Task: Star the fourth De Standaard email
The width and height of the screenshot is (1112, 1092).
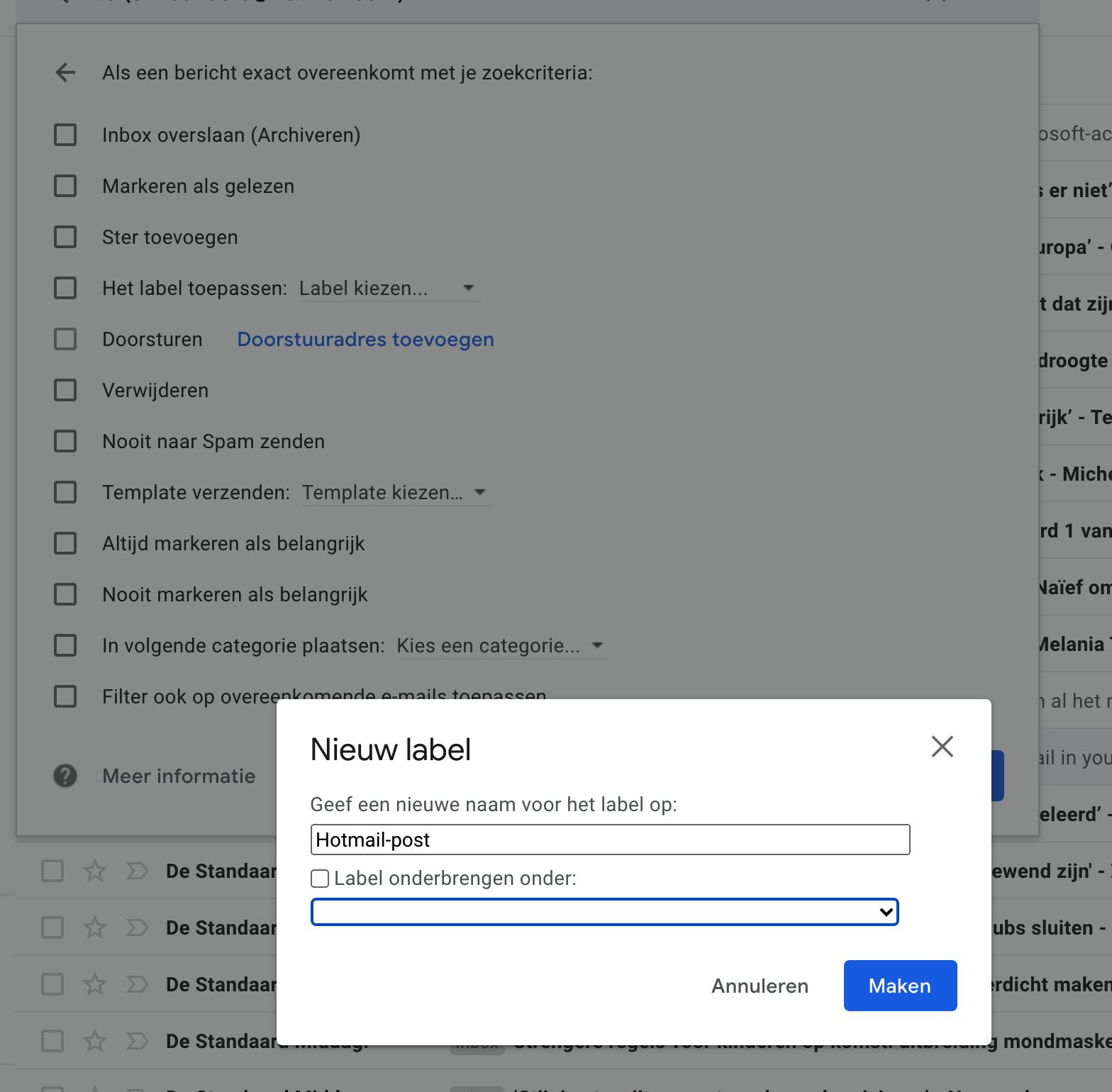Action: click(95, 1041)
